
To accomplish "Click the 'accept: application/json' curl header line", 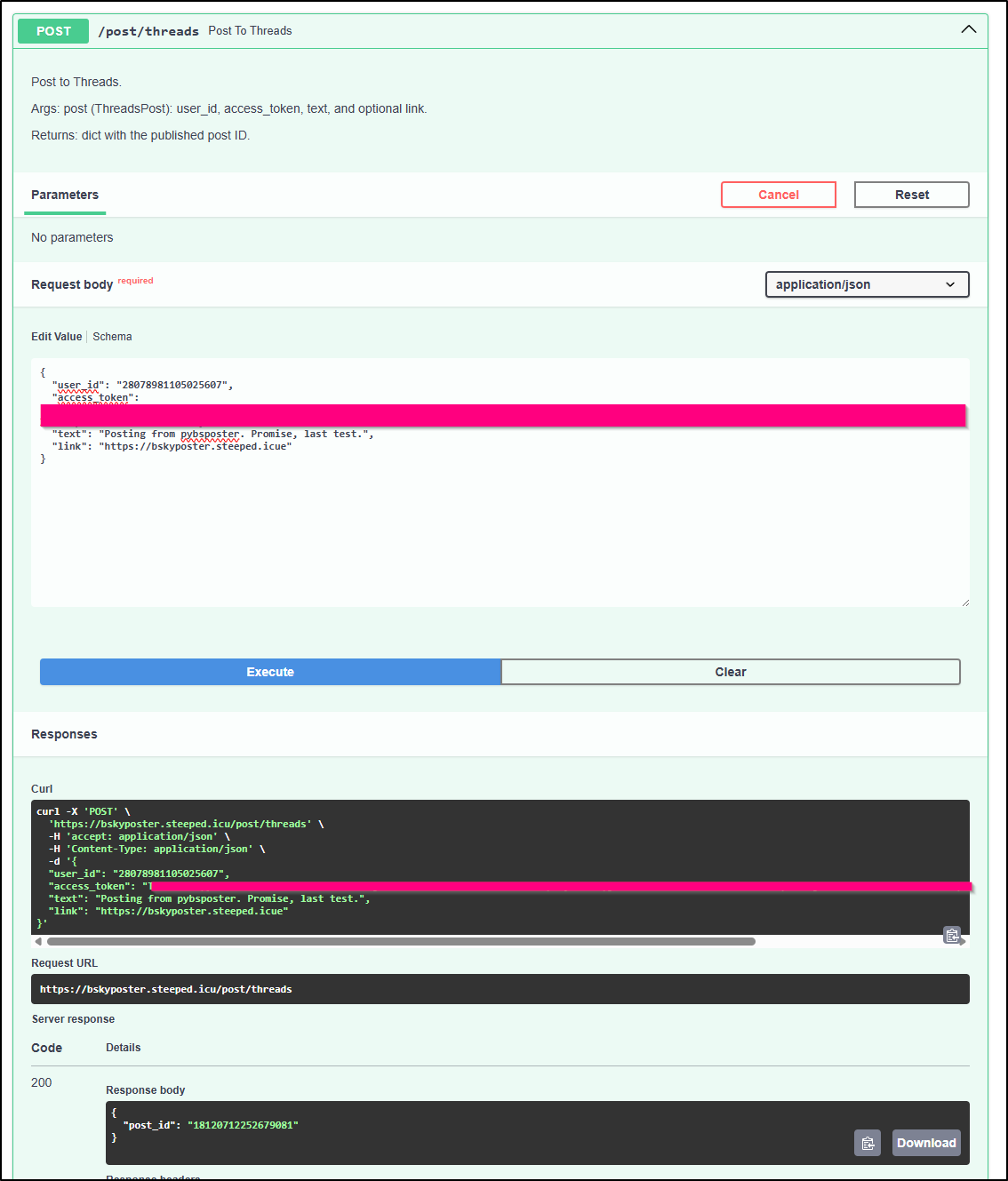I will point(140,836).
